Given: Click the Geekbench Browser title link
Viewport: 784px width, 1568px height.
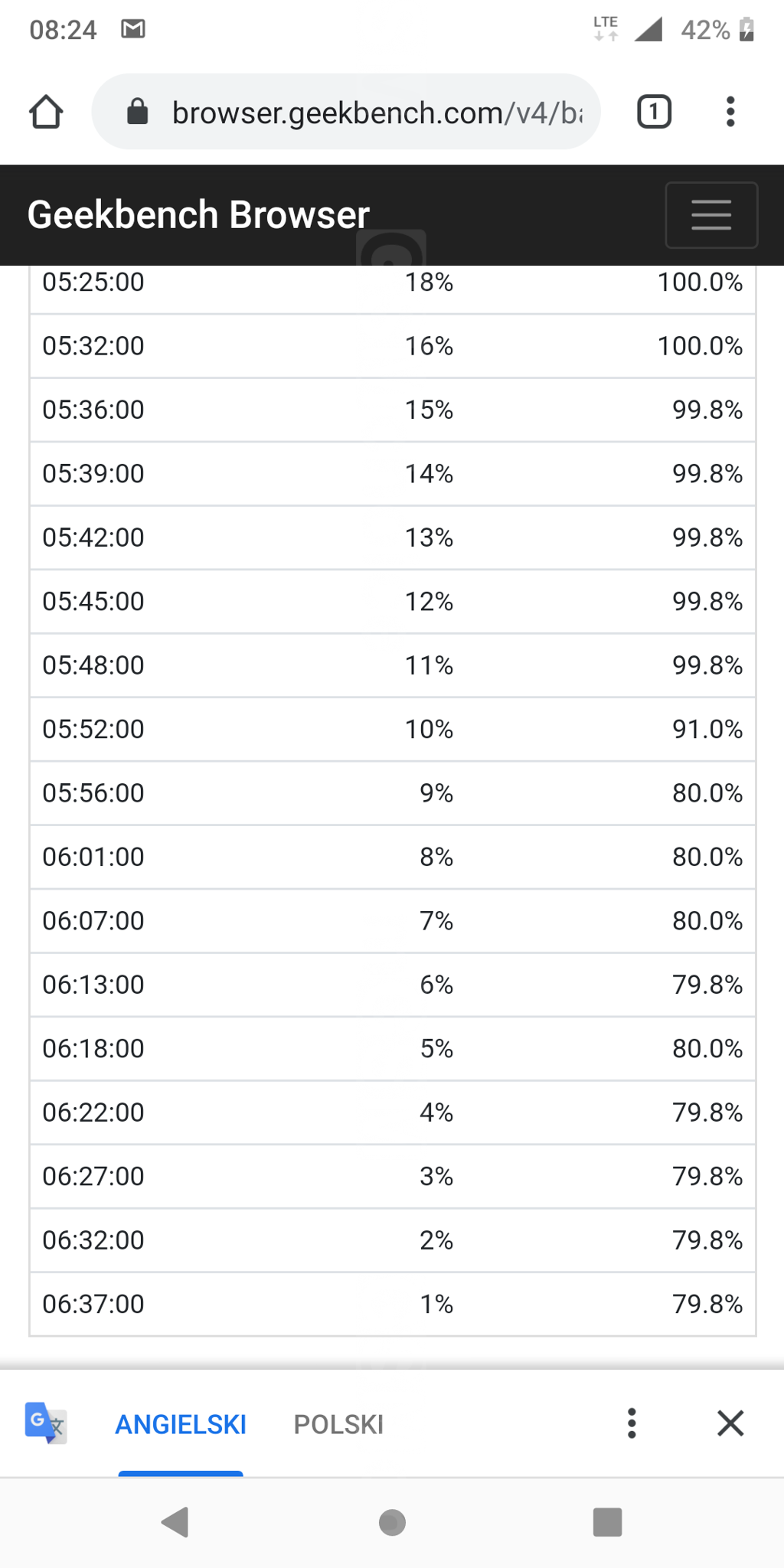Looking at the screenshot, I should (x=198, y=215).
